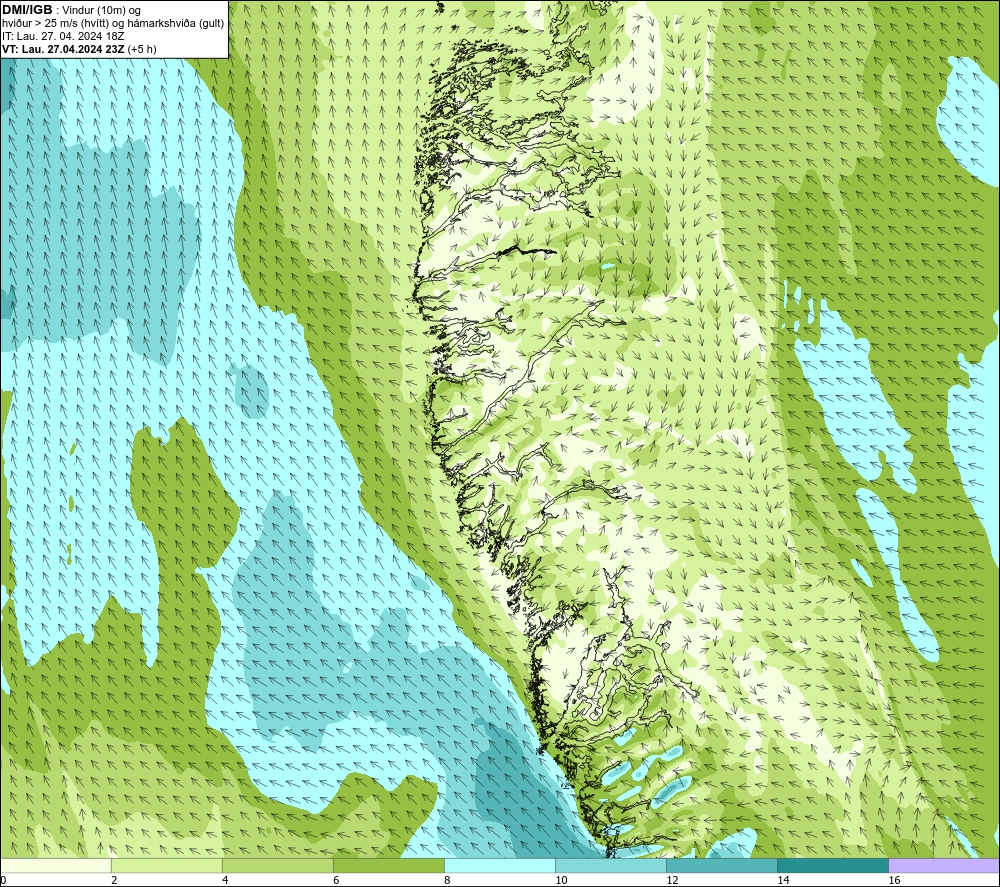Click the legend scale label '16'
Viewport: 1000px width, 887px height.
894,880
